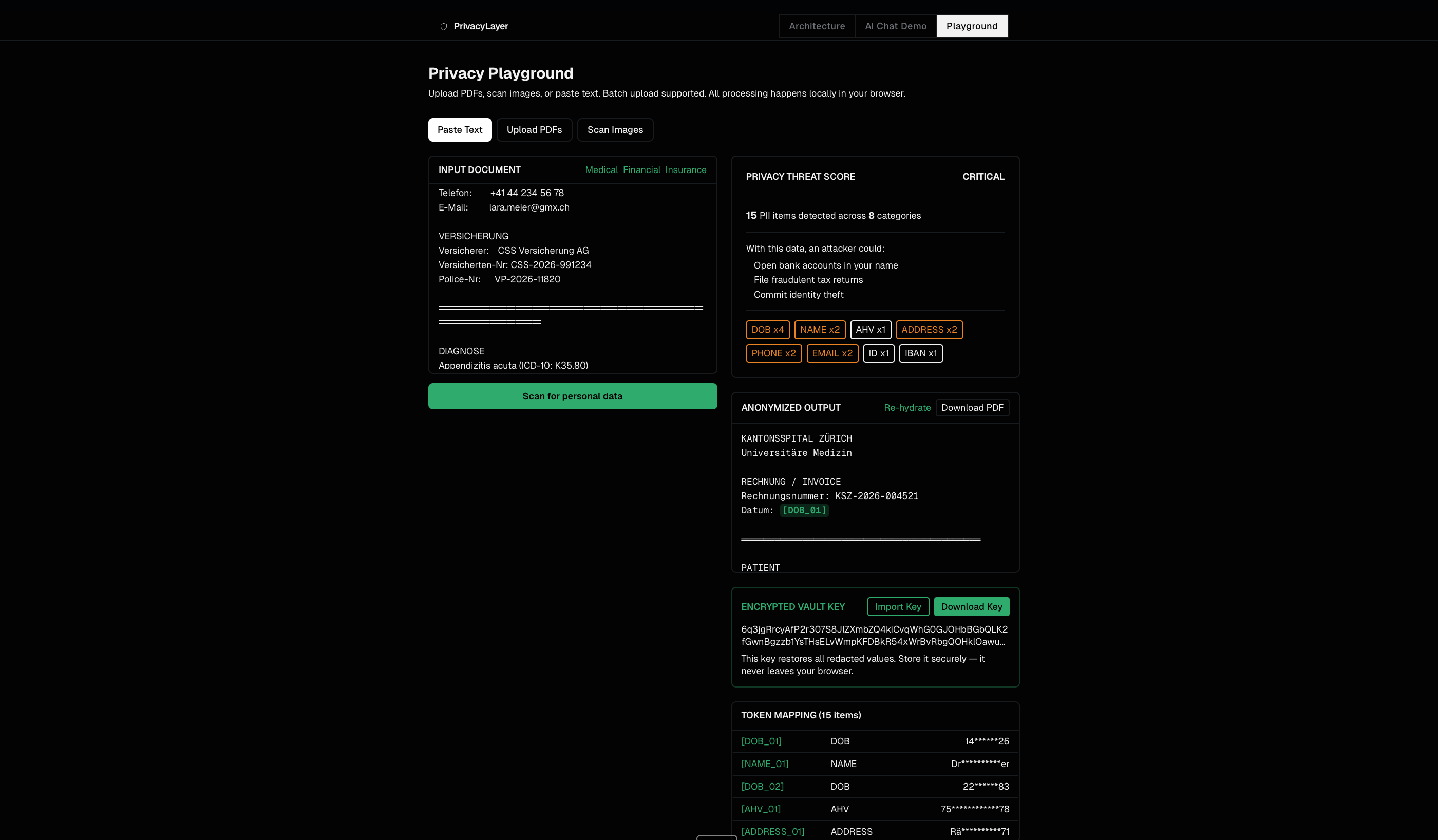Switch to Upload PDFs mode
The height and width of the screenshot is (840, 1438).
tap(534, 130)
